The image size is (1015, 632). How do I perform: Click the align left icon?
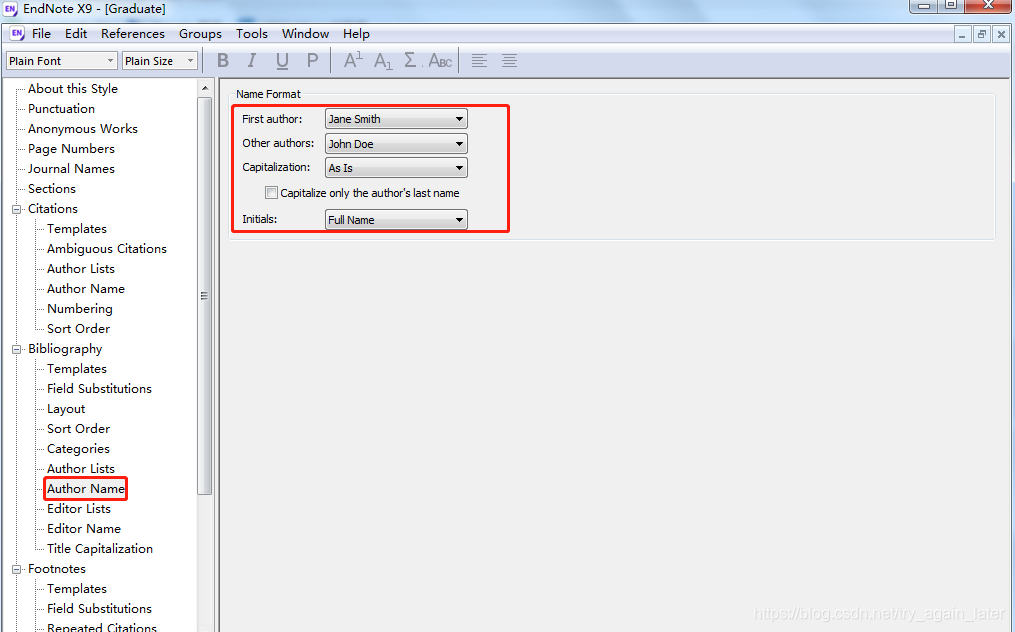479,61
